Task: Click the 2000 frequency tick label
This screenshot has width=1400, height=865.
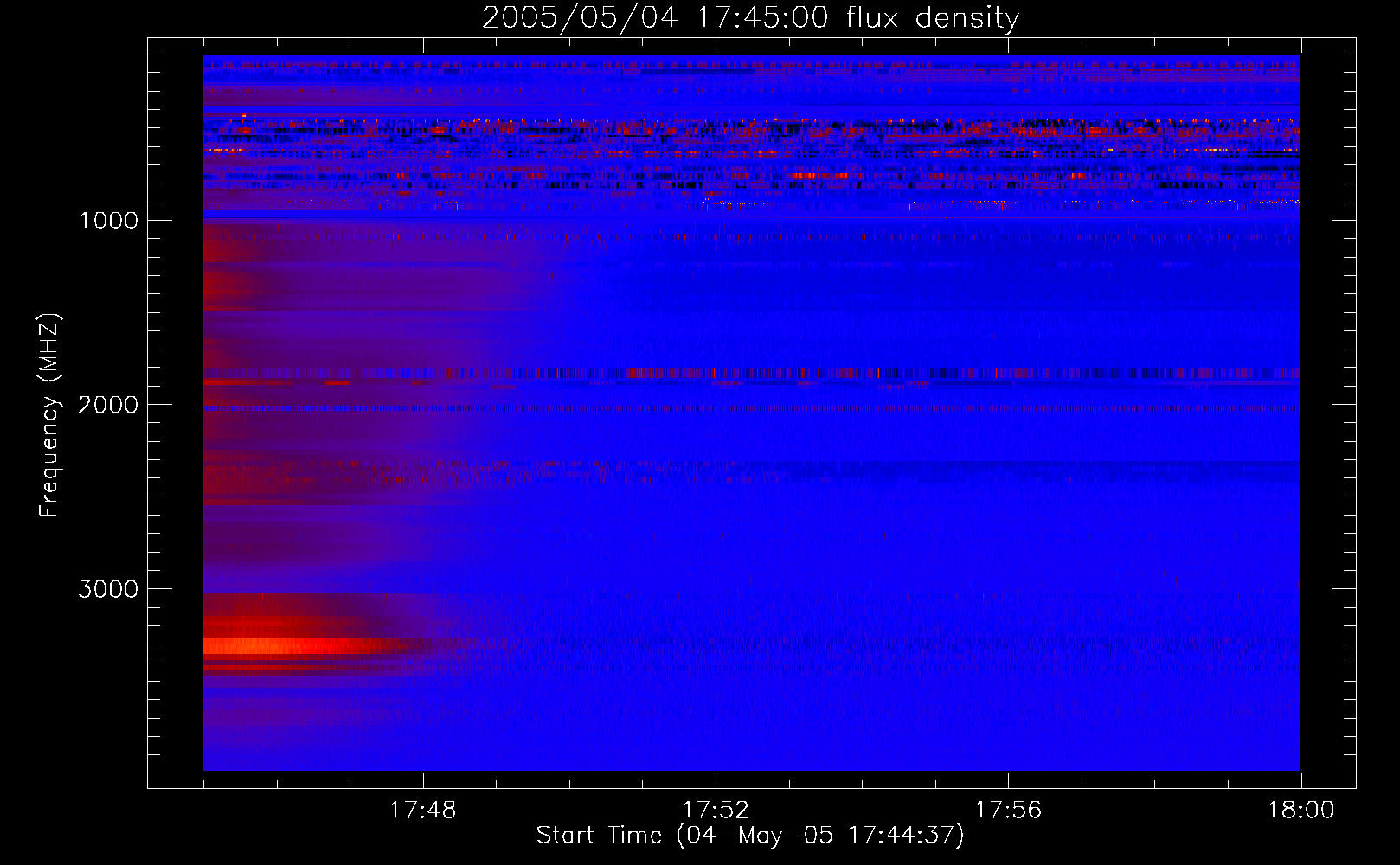Action: pyautogui.click(x=108, y=405)
